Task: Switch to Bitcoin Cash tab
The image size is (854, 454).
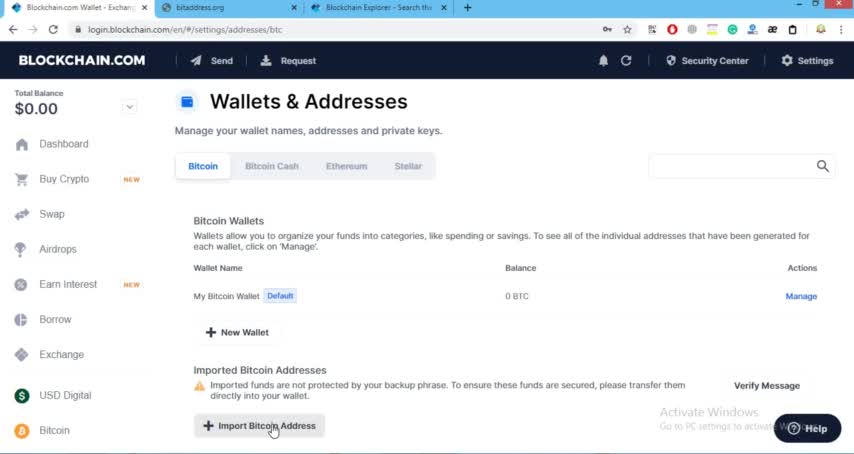Action: point(272,166)
